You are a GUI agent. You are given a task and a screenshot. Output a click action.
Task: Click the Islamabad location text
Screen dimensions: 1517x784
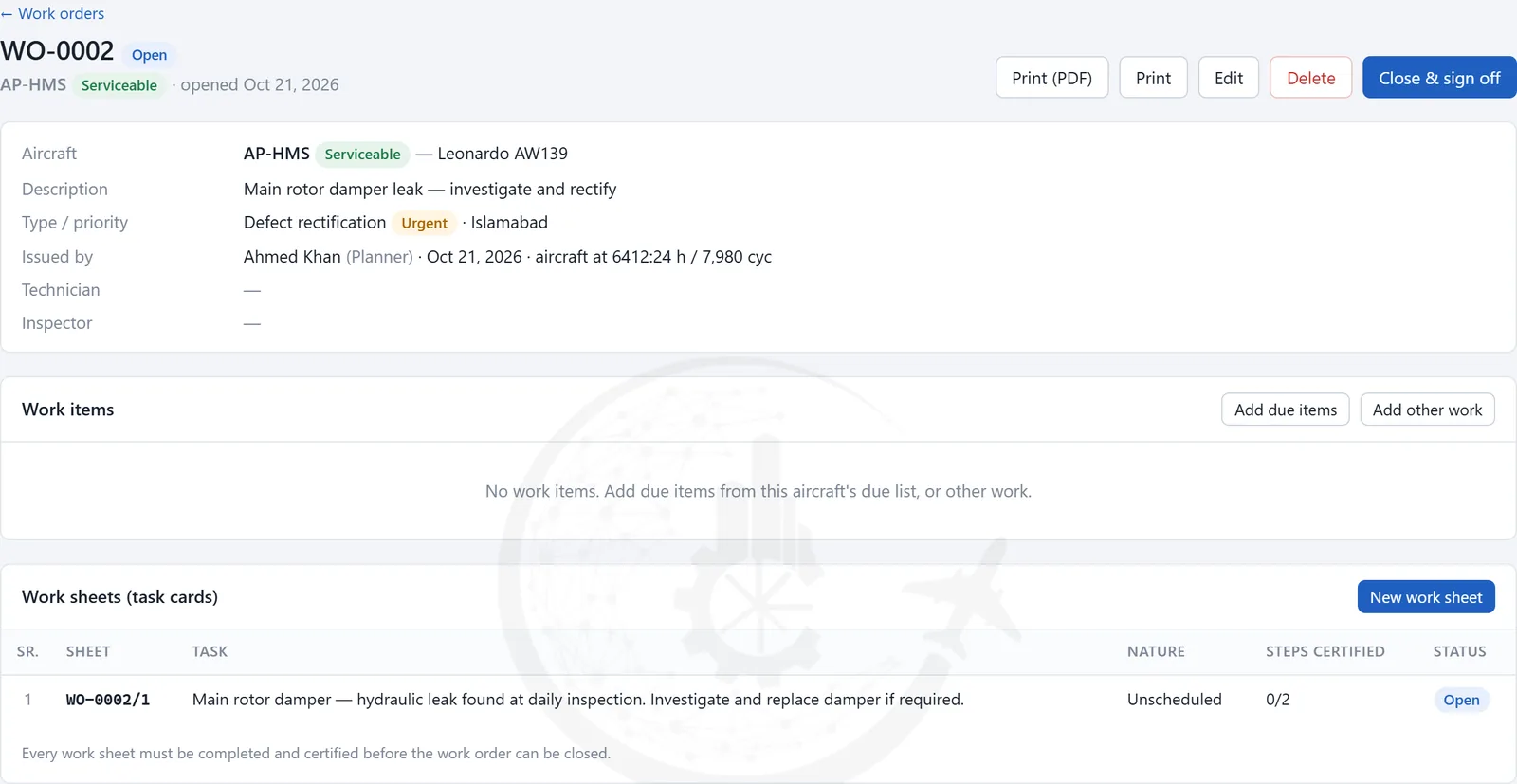click(509, 223)
